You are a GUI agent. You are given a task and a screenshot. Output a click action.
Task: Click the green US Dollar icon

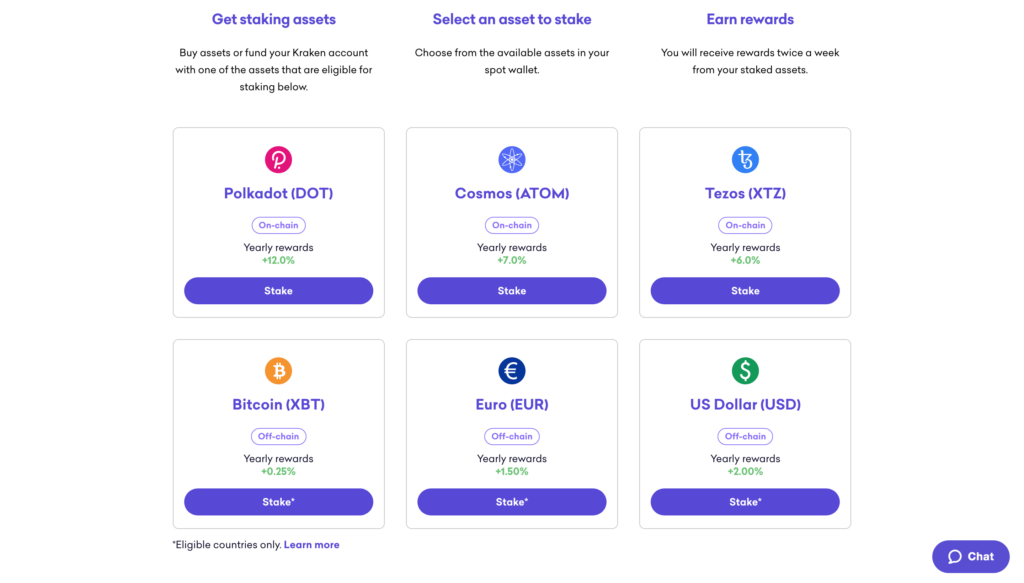click(x=745, y=371)
